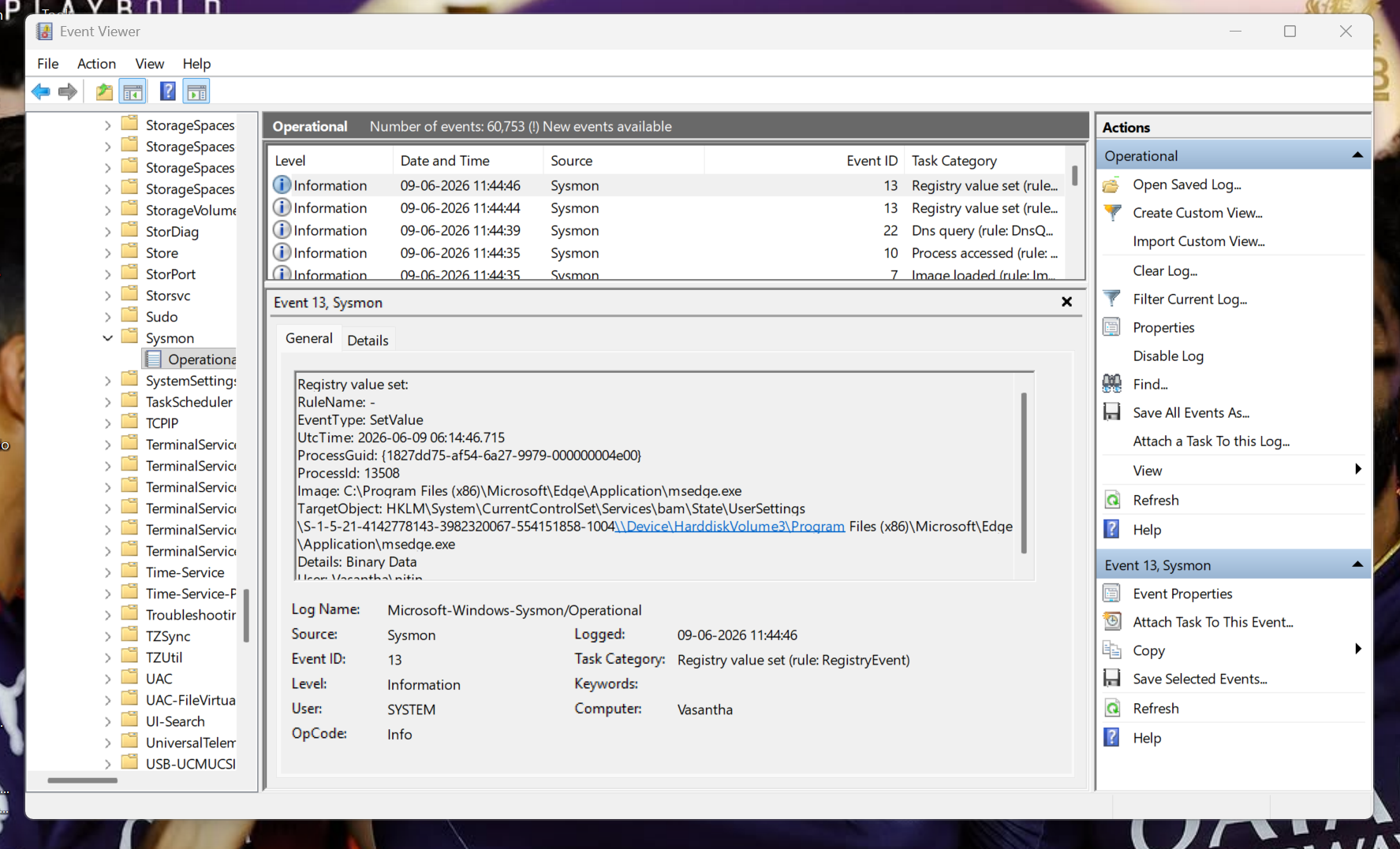
Task: Click Disable Log action
Action: click(x=1168, y=356)
